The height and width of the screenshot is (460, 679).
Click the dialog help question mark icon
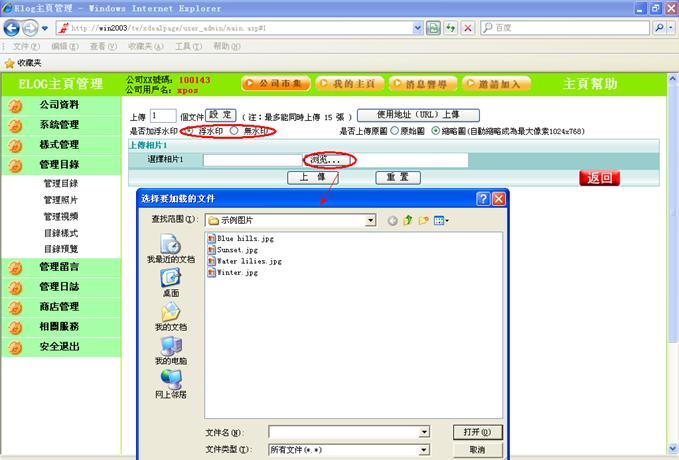click(x=482, y=199)
